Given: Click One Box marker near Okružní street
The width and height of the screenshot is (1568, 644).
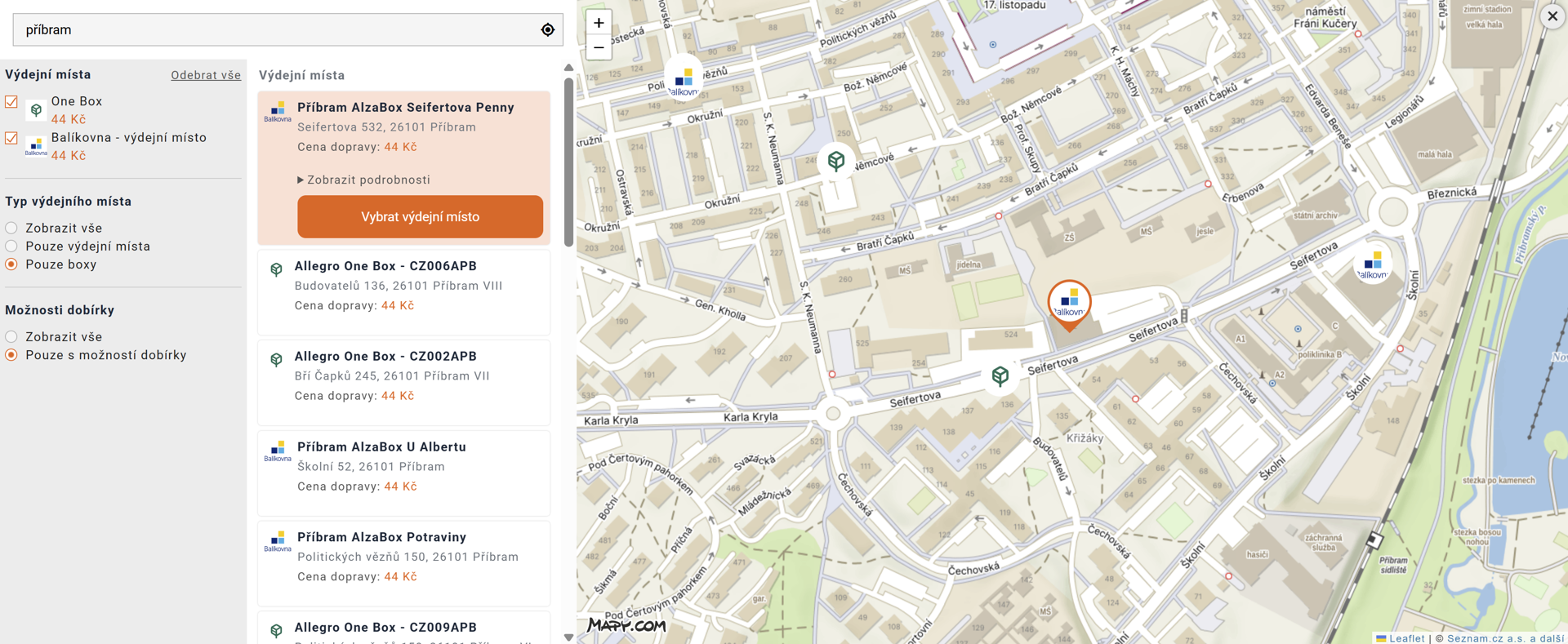Looking at the screenshot, I should click(835, 160).
